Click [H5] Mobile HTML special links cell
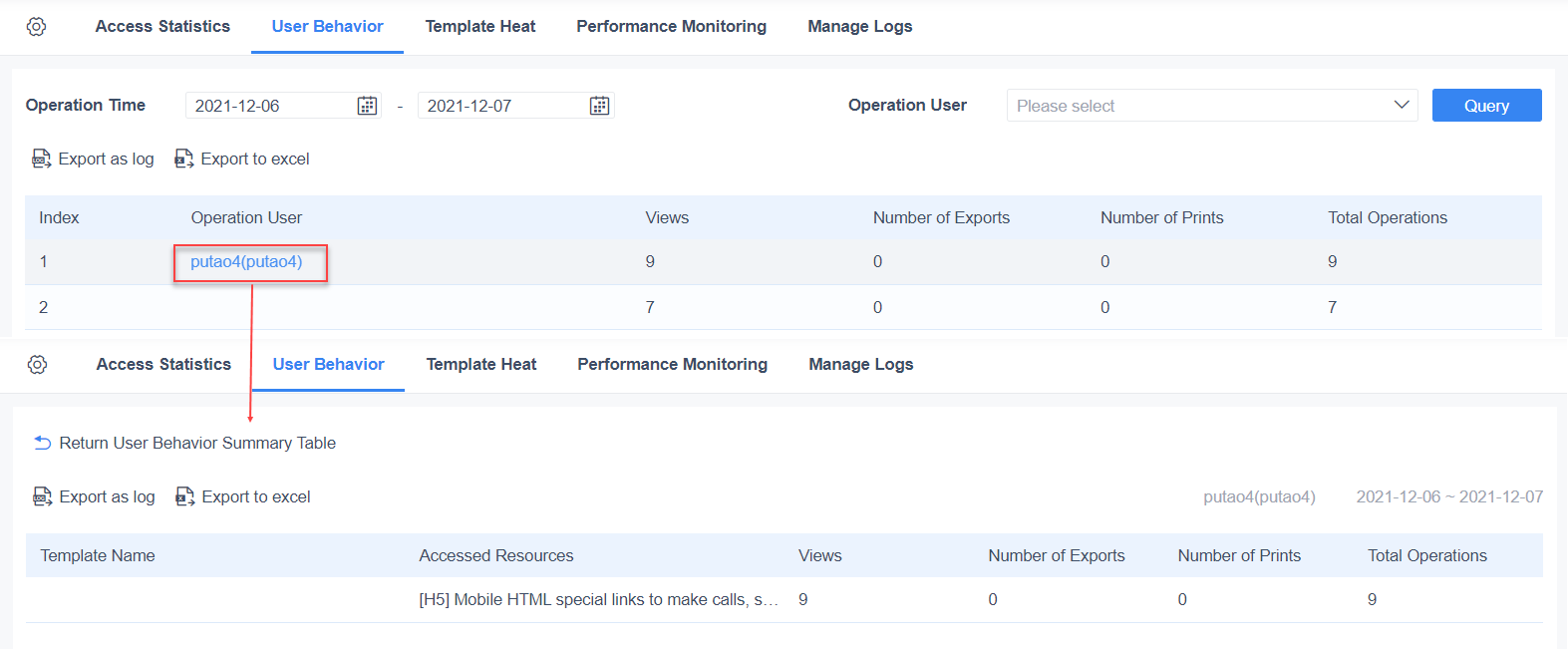The height and width of the screenshot is (649, 1568). click(x=598, y=600)
